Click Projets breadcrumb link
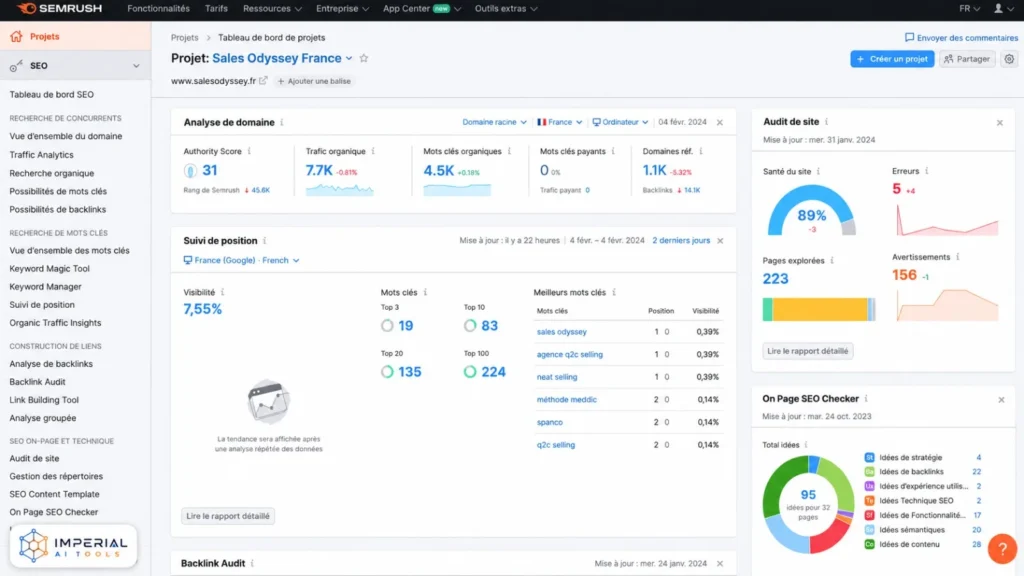The width and height of the screenshot is (1024, 576). (x=184, y=37)
